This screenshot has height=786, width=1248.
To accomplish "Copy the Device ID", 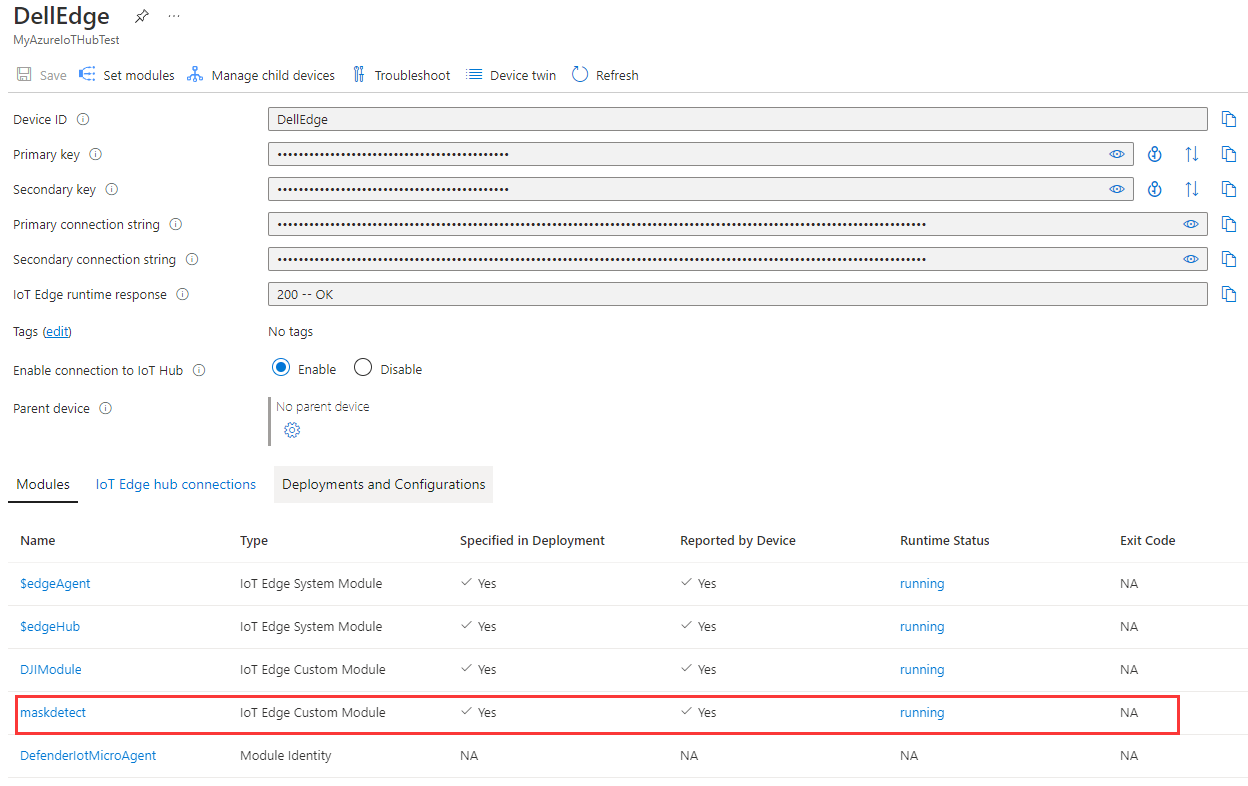I will (x=1229, y=119).
